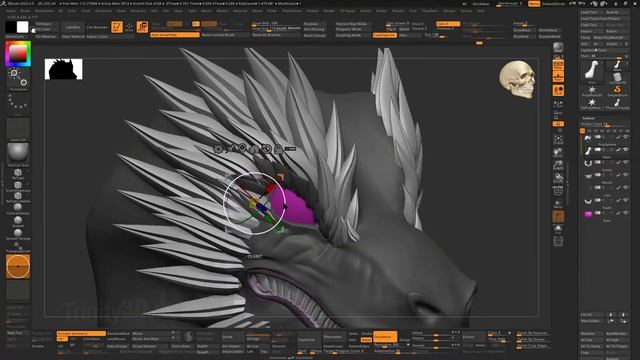Viewport: 640px width, 360px height.
Task: Open the color picker square
Action: click(18, 53)
